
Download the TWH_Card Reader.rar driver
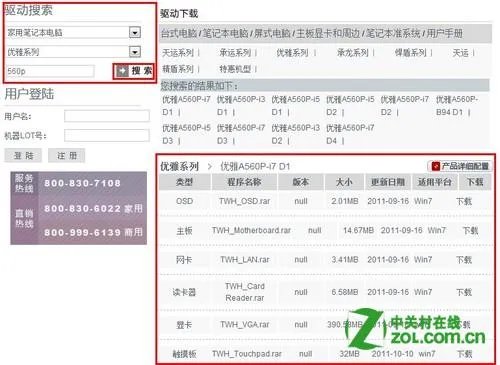(x=464, y=292)
